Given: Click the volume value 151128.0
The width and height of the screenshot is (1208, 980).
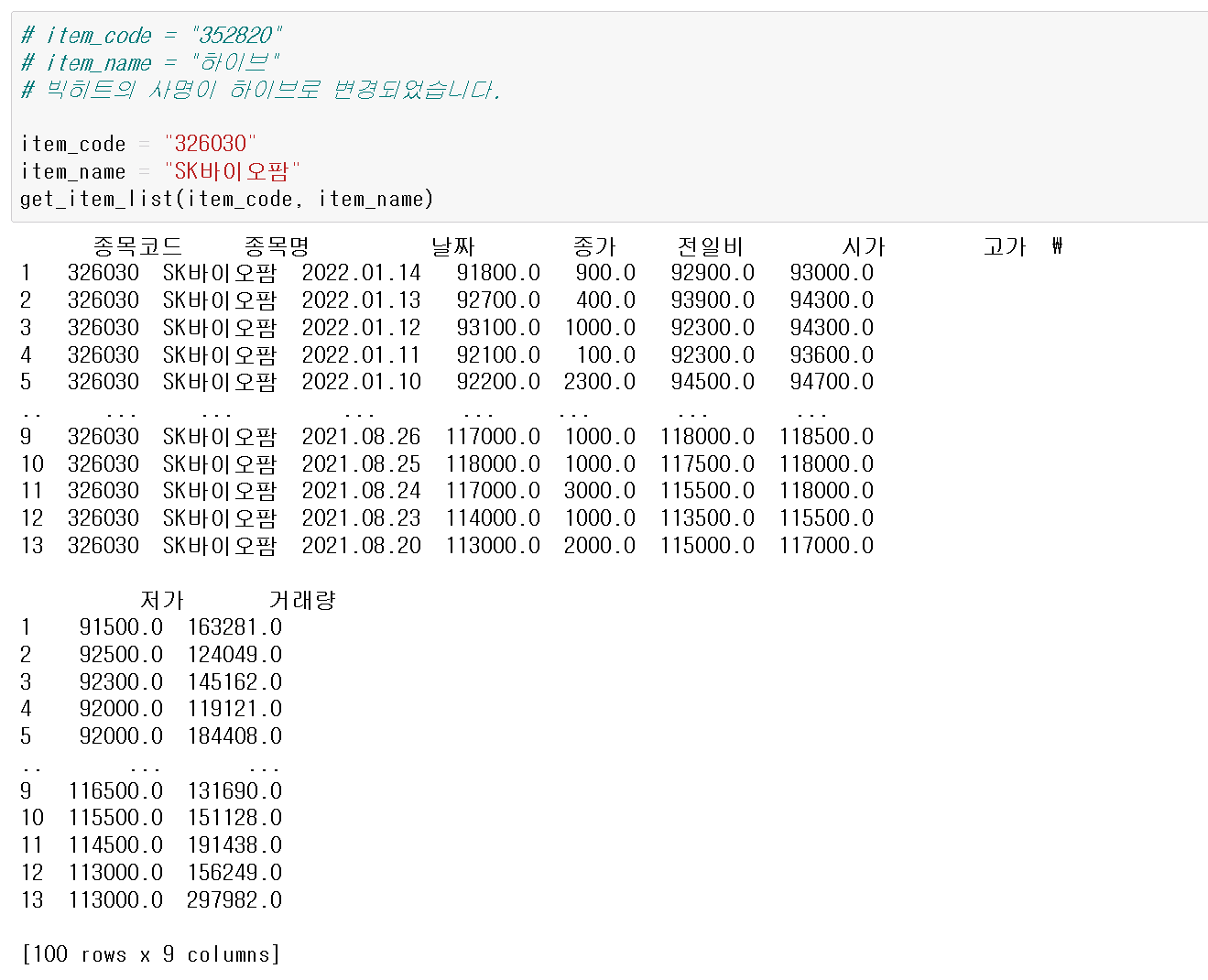Looking at the screenshot, I should pyautogui.click(x=234, y=818).
